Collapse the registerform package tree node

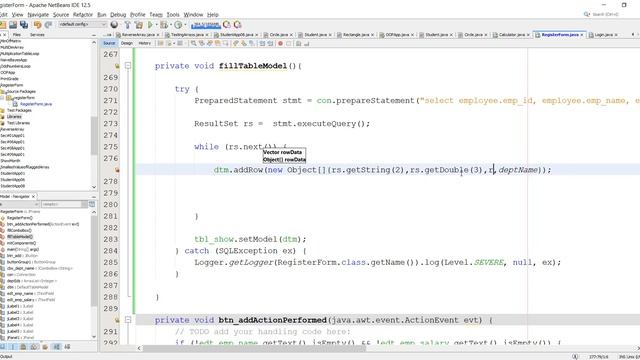pyautogui.click(x=2, y=98)
